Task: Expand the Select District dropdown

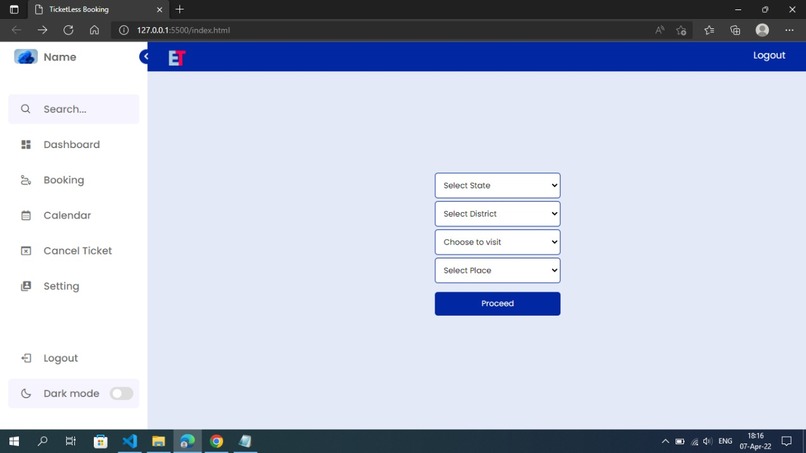Action: click(x=497, y=214)
